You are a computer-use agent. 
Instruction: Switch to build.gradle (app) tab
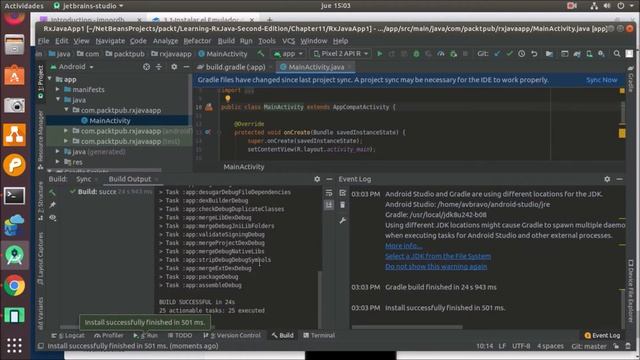click(235, 67)
